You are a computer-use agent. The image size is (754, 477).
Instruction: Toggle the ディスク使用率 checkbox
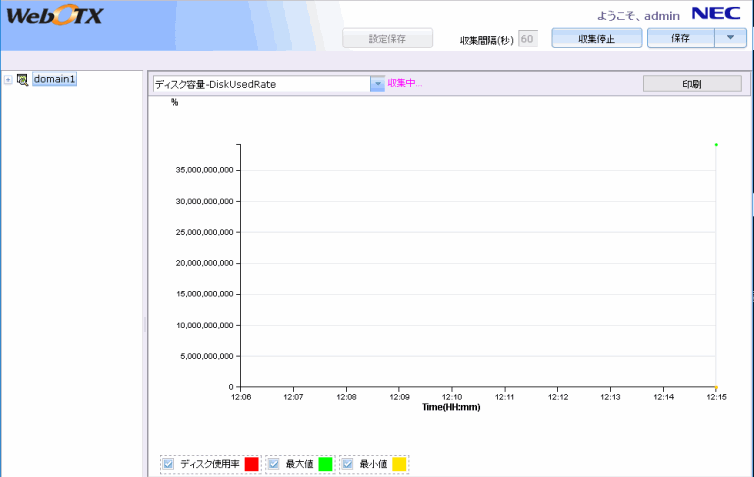[x=168, y=464]
